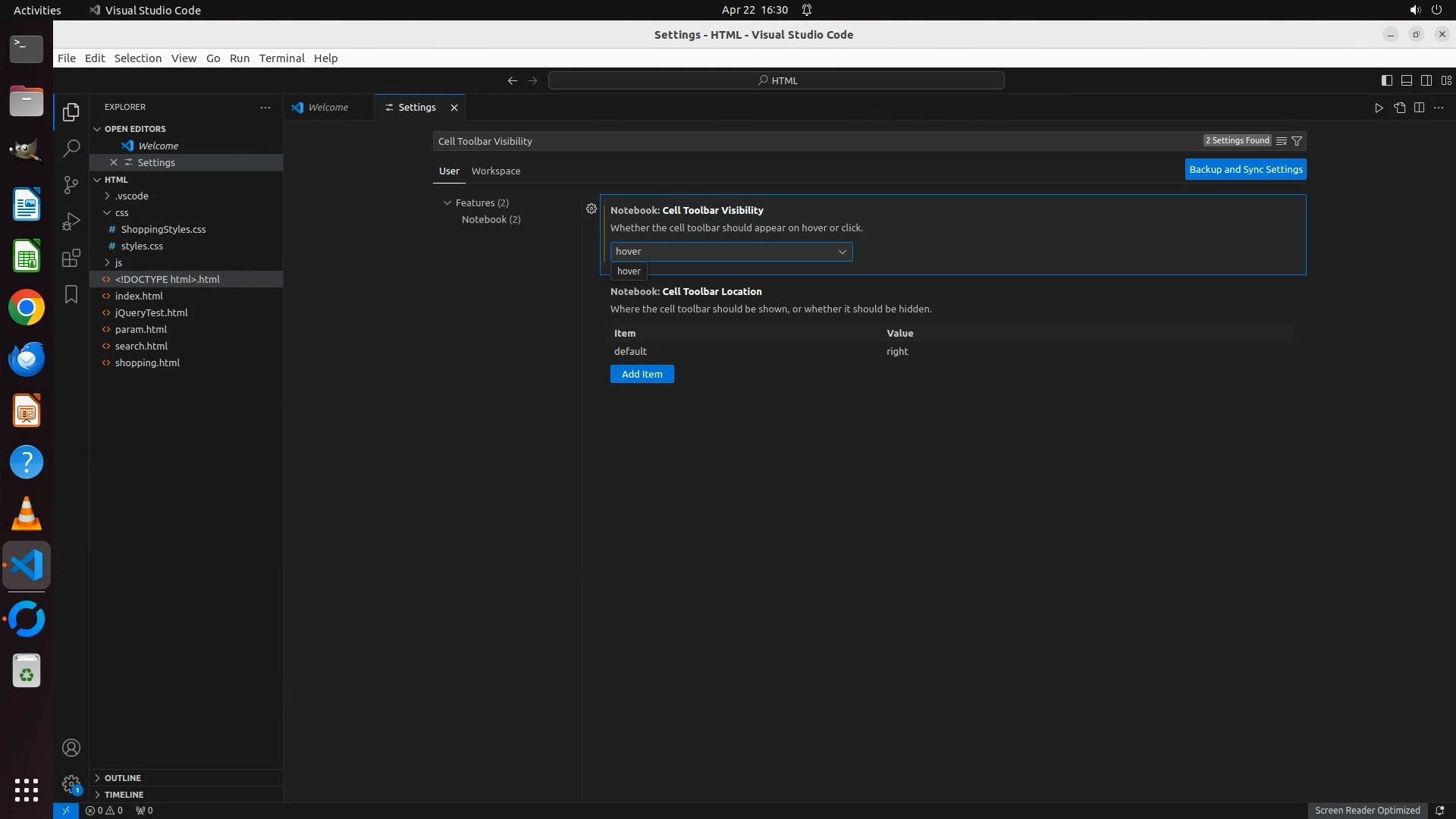Click Backup and Sync Settings button

click(1245, 170)
